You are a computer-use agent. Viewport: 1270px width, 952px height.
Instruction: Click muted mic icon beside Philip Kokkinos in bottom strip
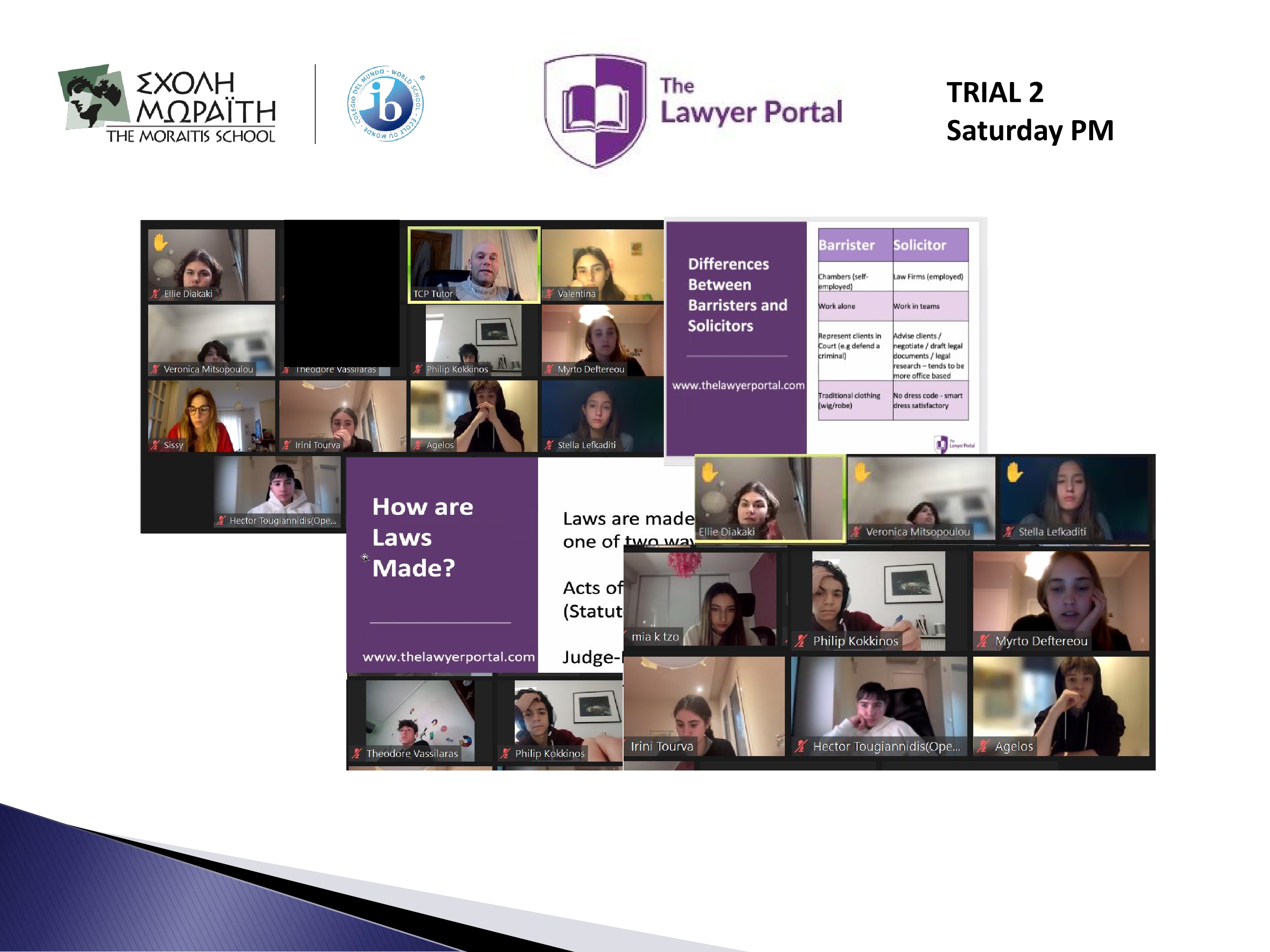click(x=505, y=754)
